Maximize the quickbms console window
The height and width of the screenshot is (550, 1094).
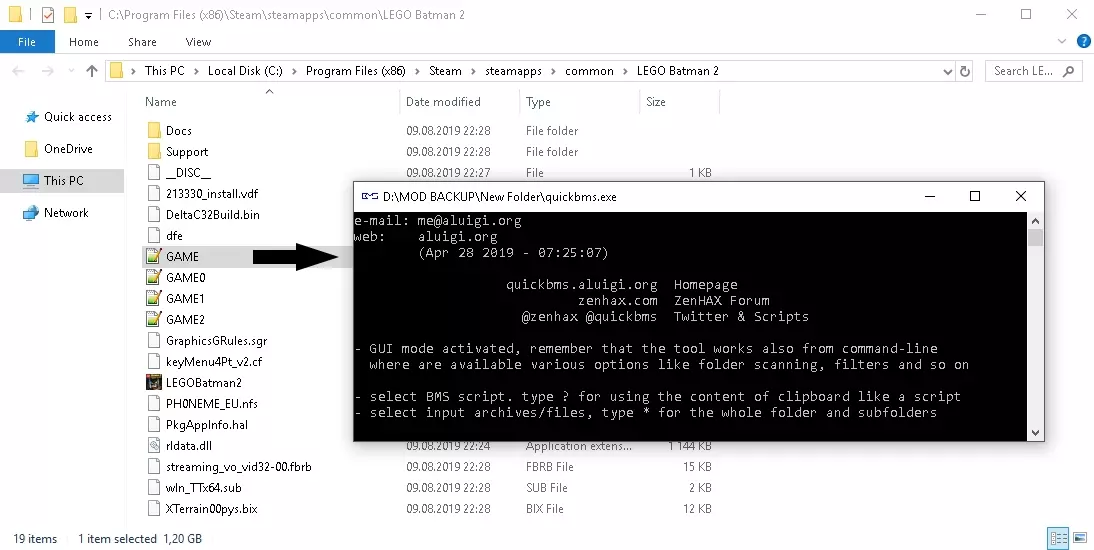click(x=975, y=197)
